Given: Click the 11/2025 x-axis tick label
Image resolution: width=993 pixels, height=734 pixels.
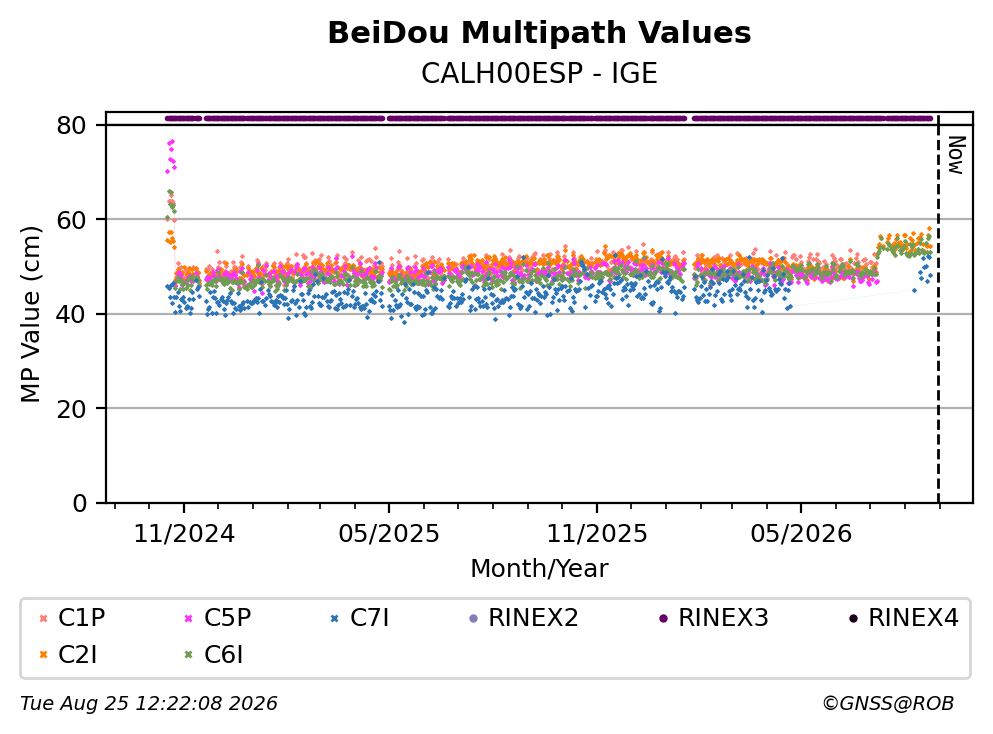Looking at the screenshot, I should coord(597,534).
